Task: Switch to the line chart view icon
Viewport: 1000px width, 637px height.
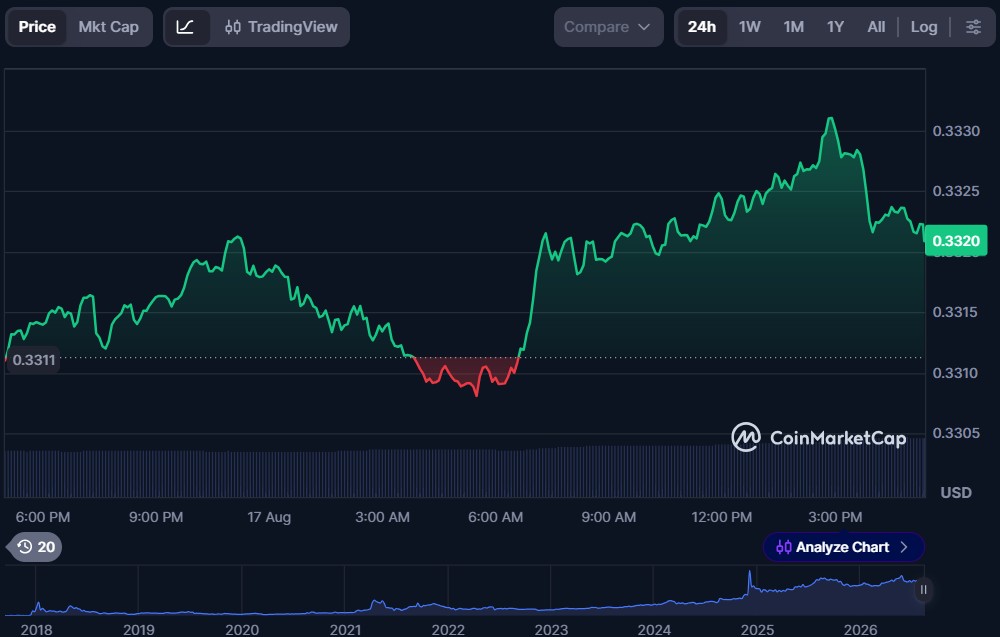Action: 186,27
